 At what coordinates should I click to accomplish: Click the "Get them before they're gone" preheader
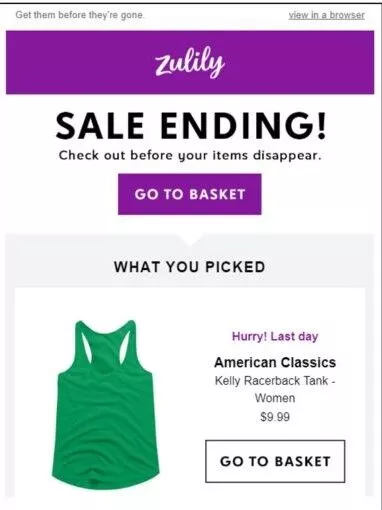[80, 15]
